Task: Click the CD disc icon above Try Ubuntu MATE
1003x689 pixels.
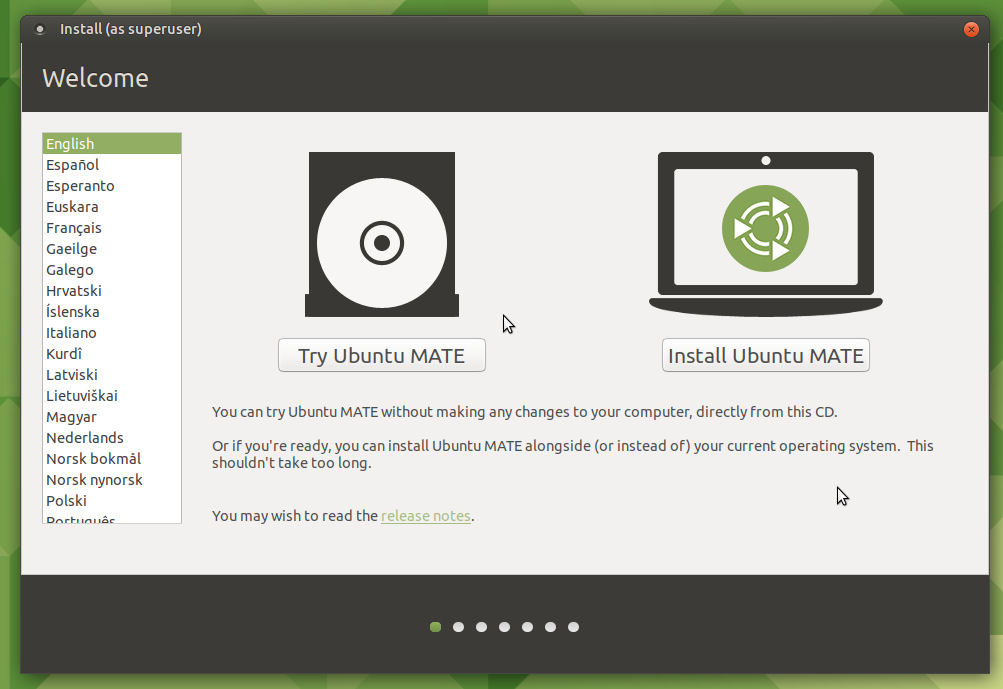Action: (x=382, y=234)
